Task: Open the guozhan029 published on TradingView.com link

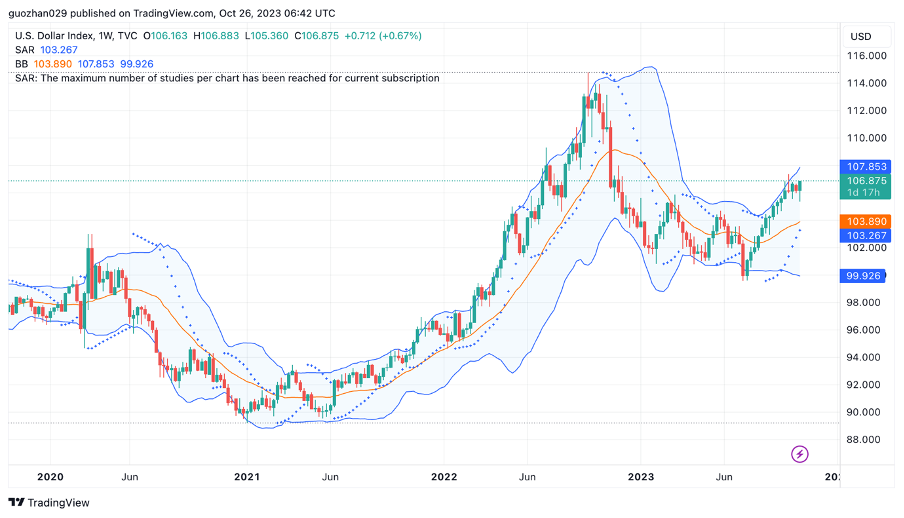Action: pyautogui.click(x=172, y=14)
